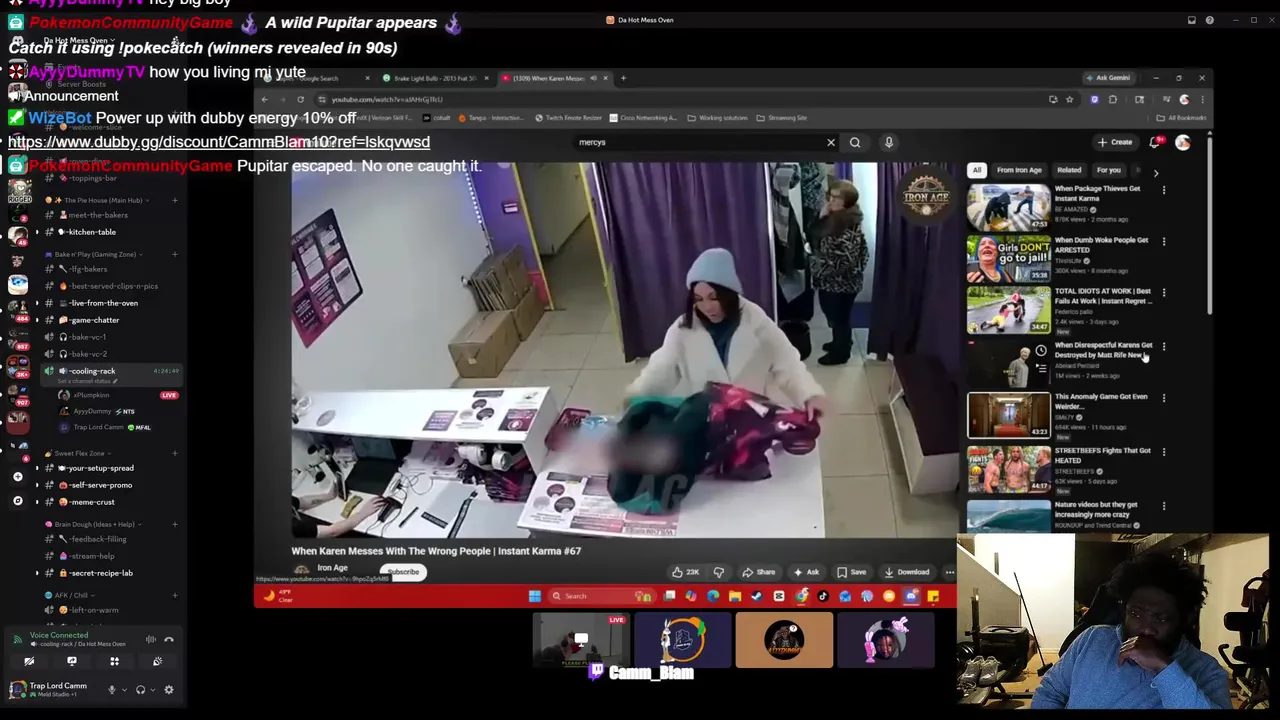Open Ask Gemini in Chrome
Screen dimensions: 1280x720
click(x=1109, y=78)
